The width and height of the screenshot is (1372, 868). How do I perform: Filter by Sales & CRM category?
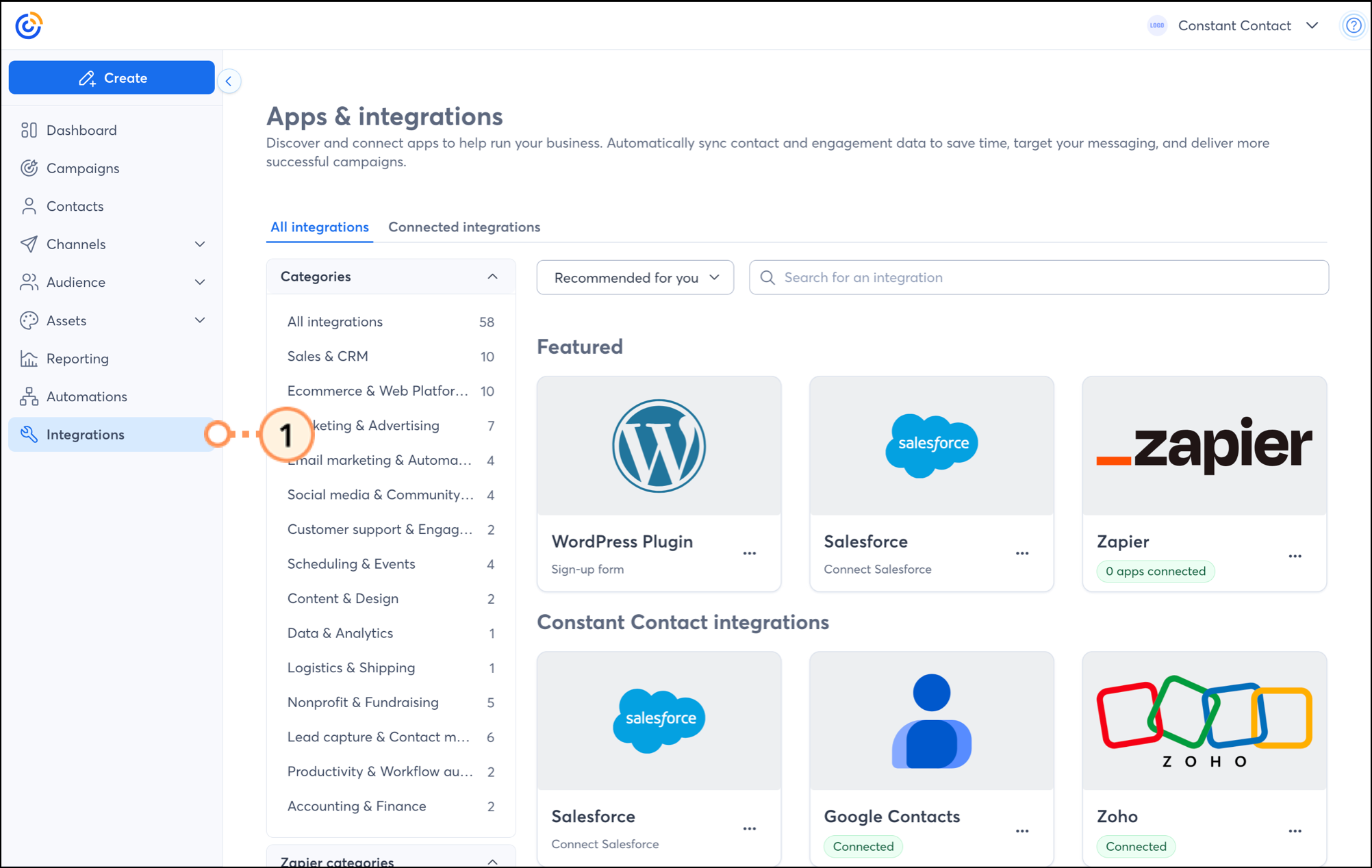pyautogui.click(x=328, y=356)
